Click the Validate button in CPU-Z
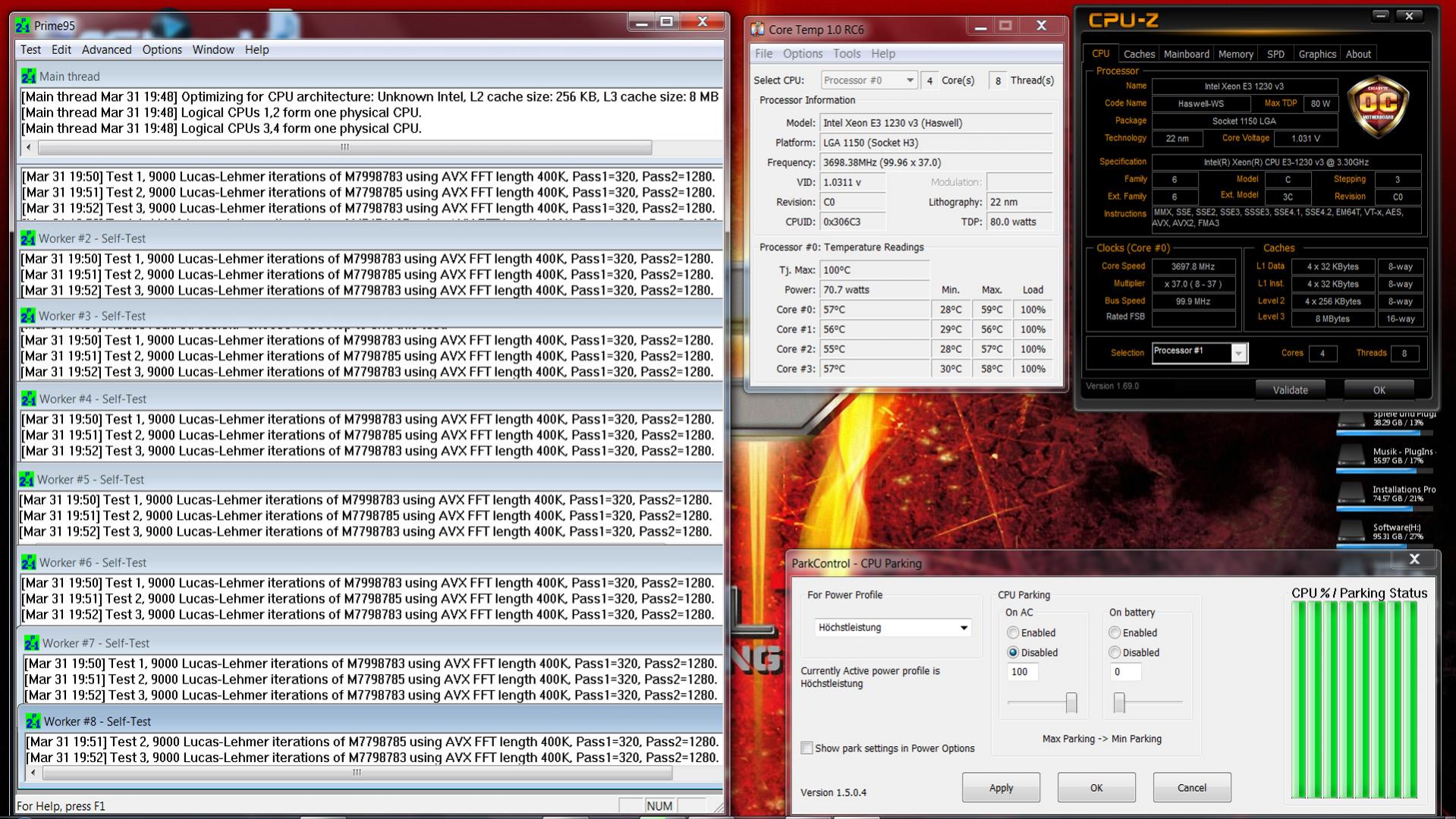 coord(1290,390)
